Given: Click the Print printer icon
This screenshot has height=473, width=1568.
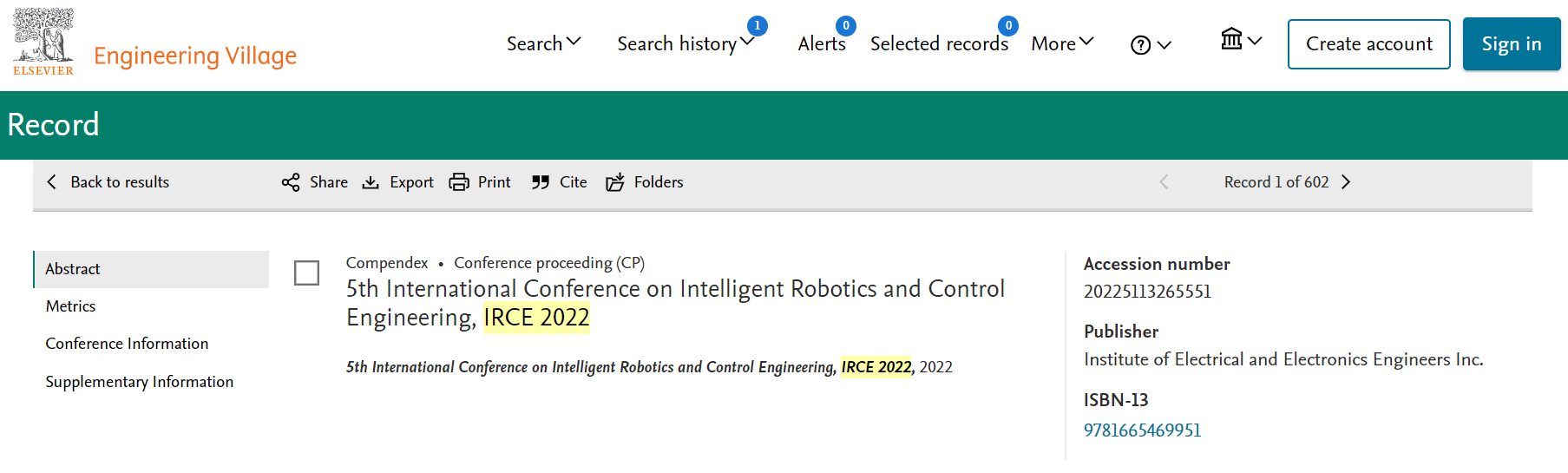Looking at the screenshot, I should coord(458,182).
